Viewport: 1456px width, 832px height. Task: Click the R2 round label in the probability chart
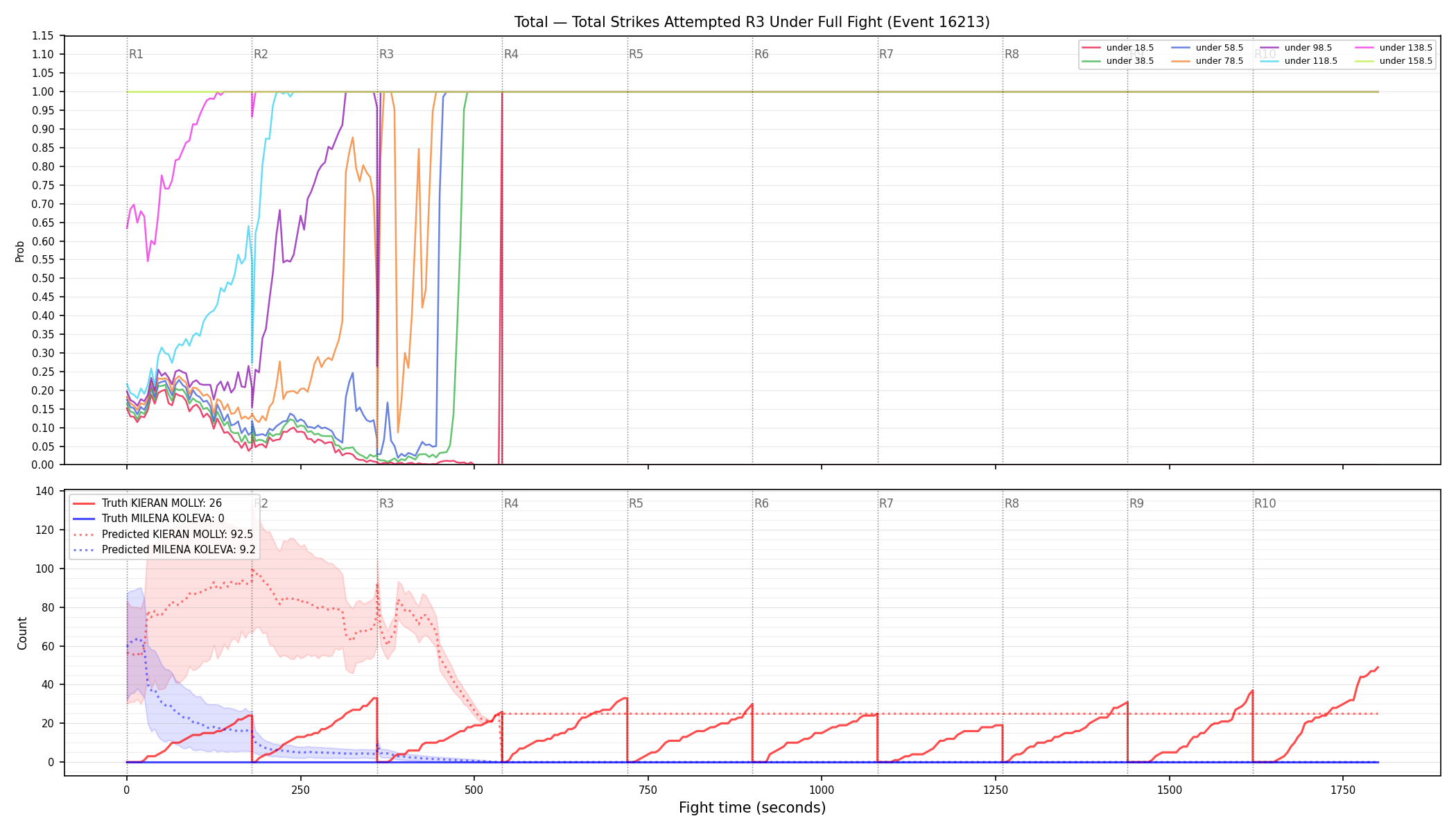pos(261,54)
